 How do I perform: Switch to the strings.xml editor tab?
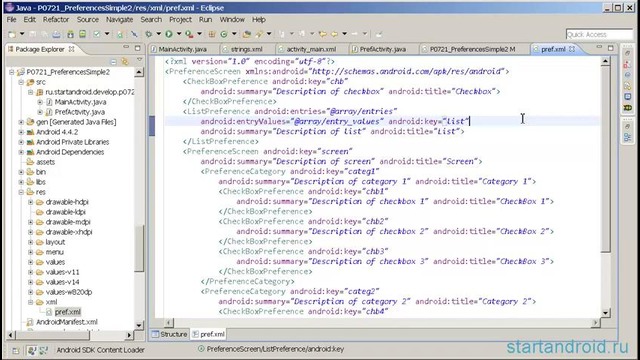[x=247, y=49]
